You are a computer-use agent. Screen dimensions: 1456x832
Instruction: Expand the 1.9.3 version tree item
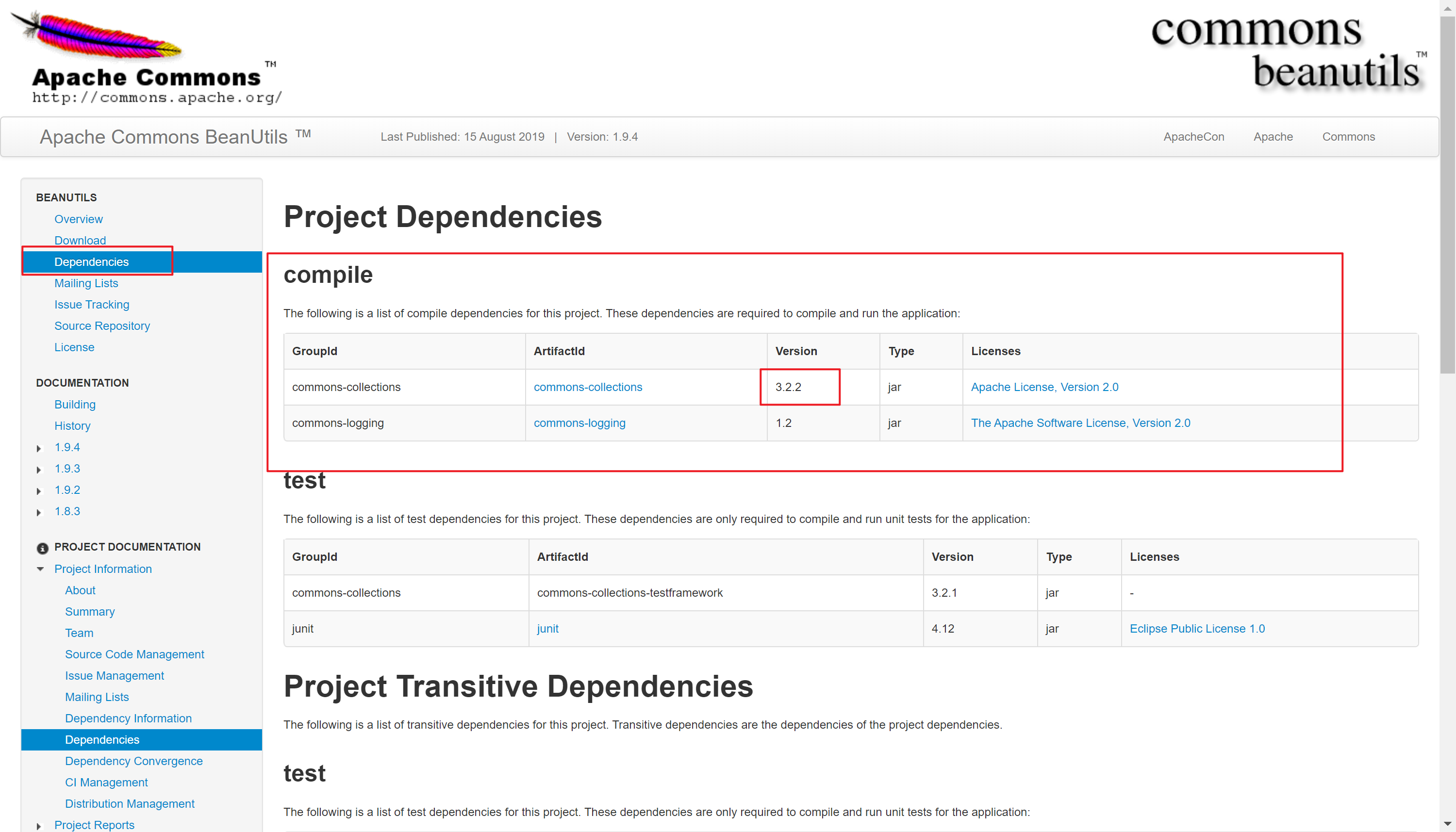(x=39, y=469)
